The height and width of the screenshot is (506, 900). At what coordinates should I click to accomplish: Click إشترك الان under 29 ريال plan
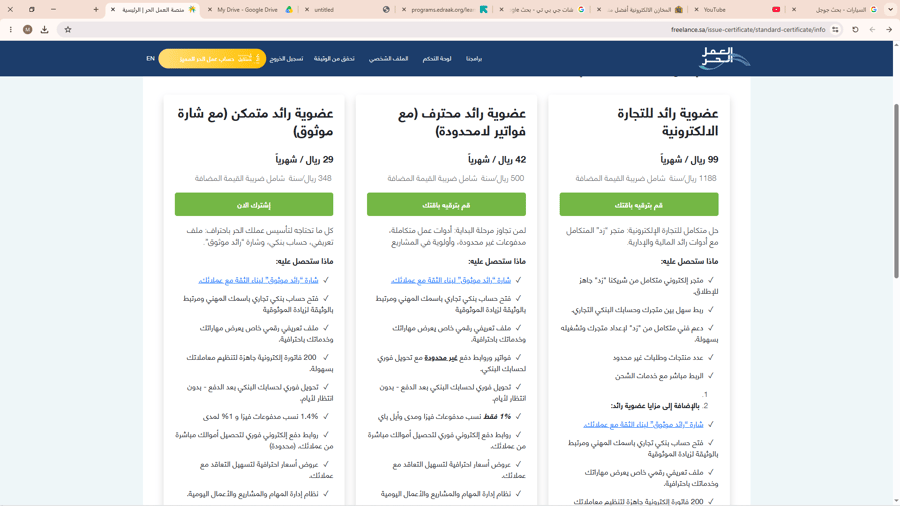click(254, 204)
